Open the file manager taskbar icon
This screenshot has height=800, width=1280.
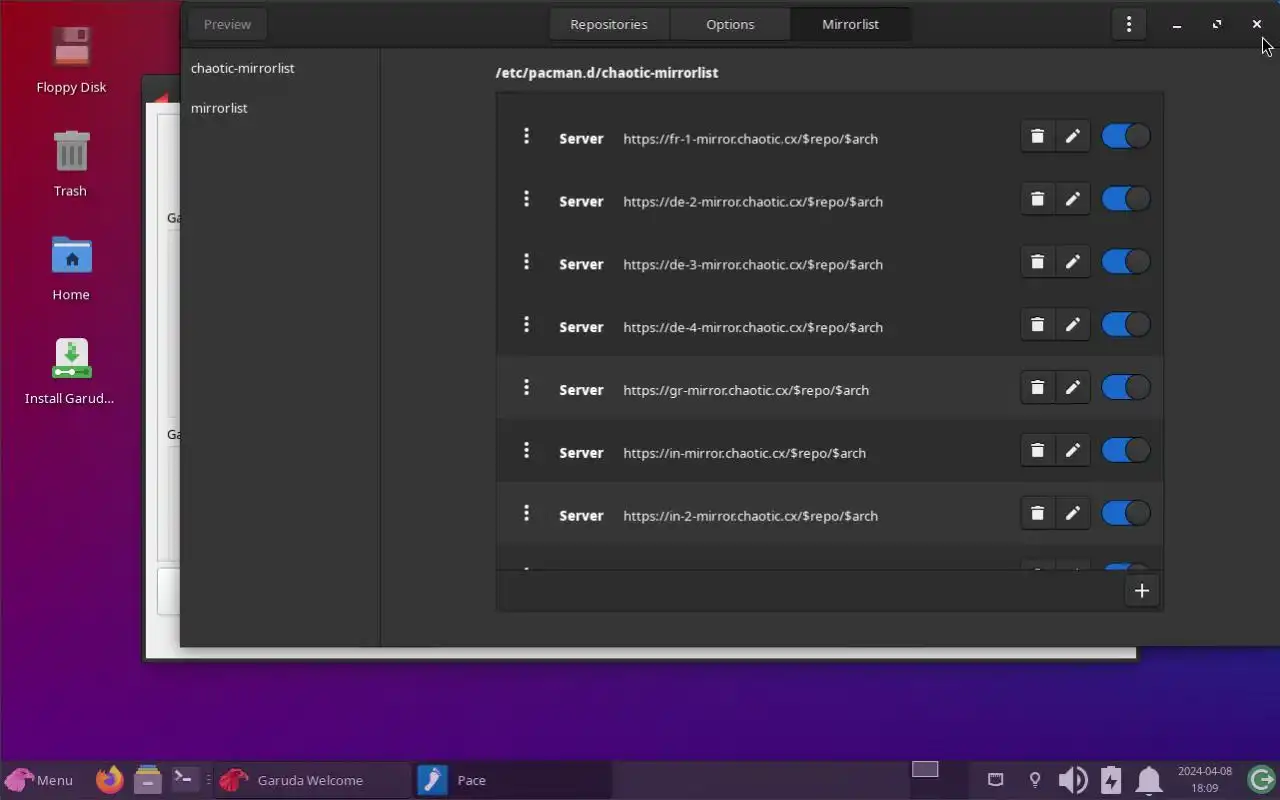[147, 780]
